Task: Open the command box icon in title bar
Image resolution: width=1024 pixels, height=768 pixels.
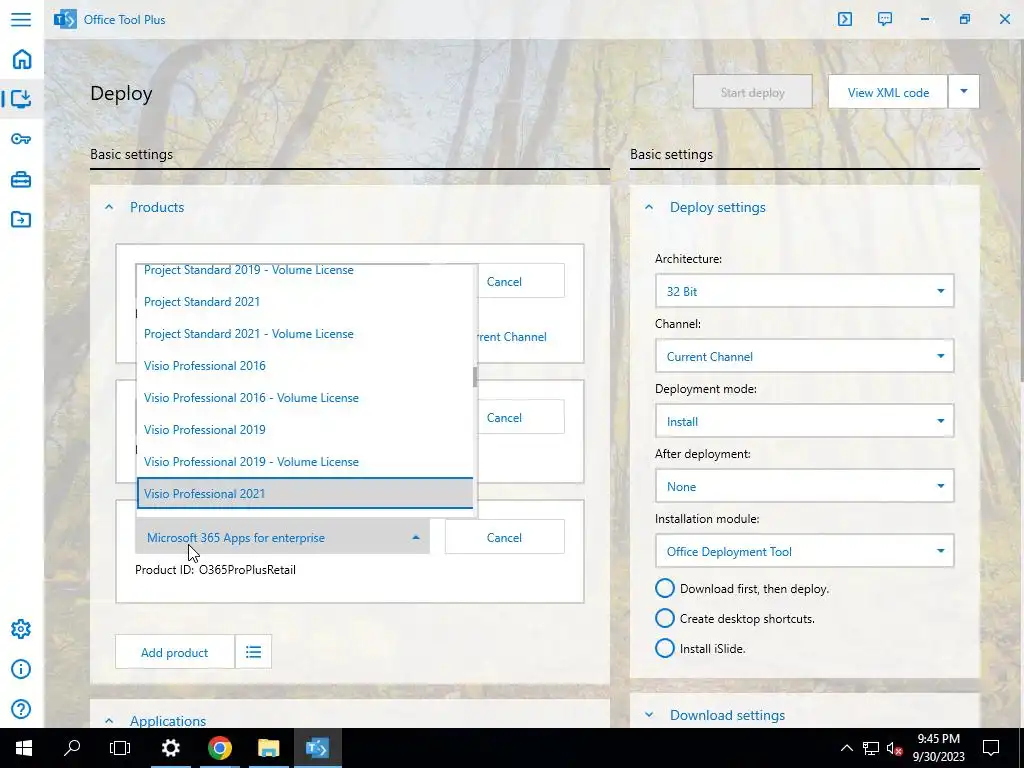Action: point(844,19)
